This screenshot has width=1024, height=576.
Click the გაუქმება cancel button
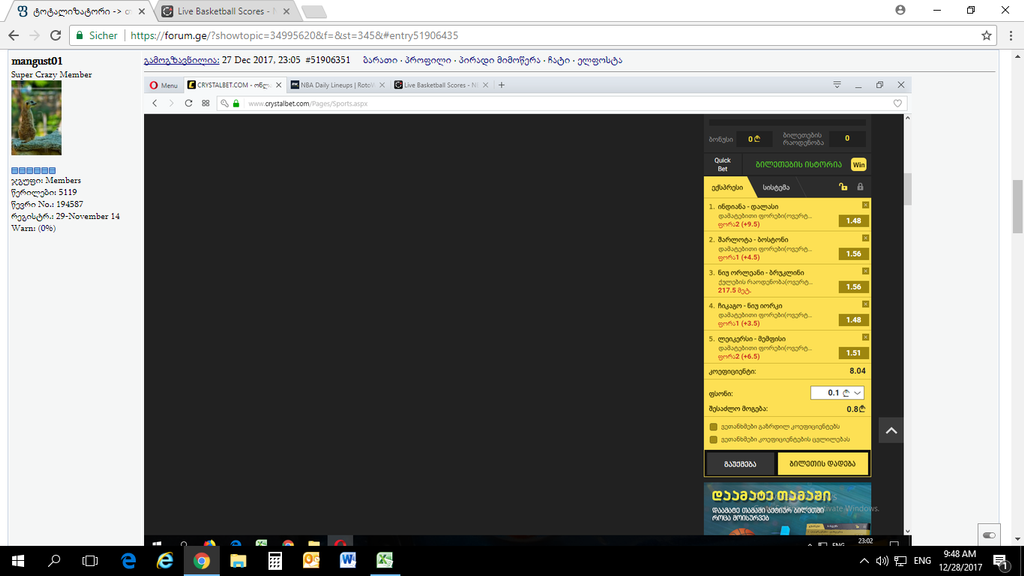740,464
